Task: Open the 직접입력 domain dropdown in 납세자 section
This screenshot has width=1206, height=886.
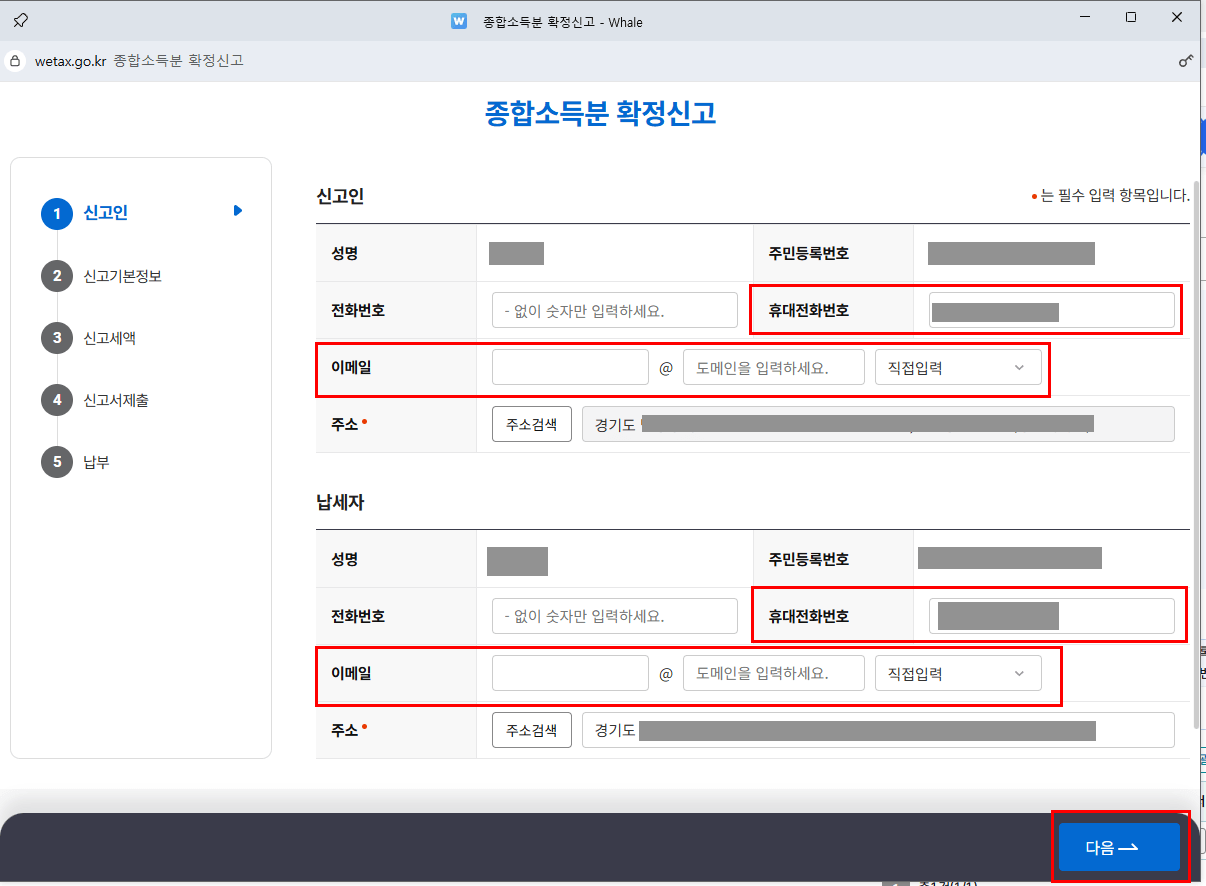Action: [x=958, y=673]
